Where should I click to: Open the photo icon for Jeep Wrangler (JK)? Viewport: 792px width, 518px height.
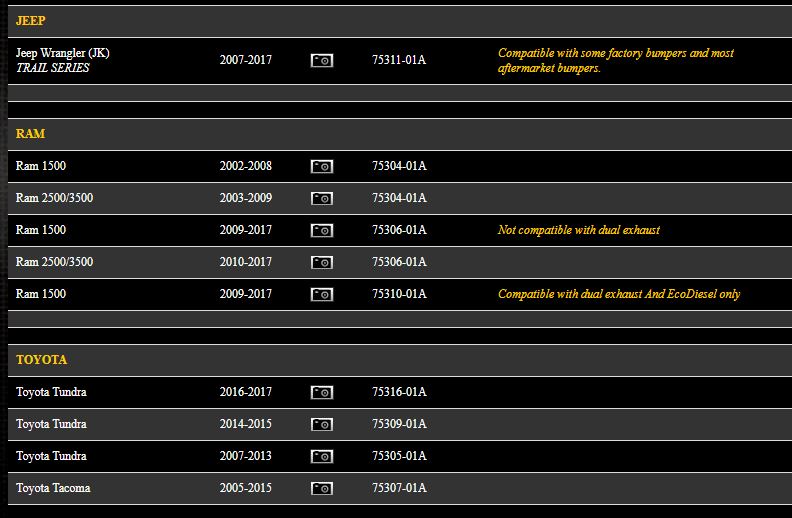(x=322, y=61)
